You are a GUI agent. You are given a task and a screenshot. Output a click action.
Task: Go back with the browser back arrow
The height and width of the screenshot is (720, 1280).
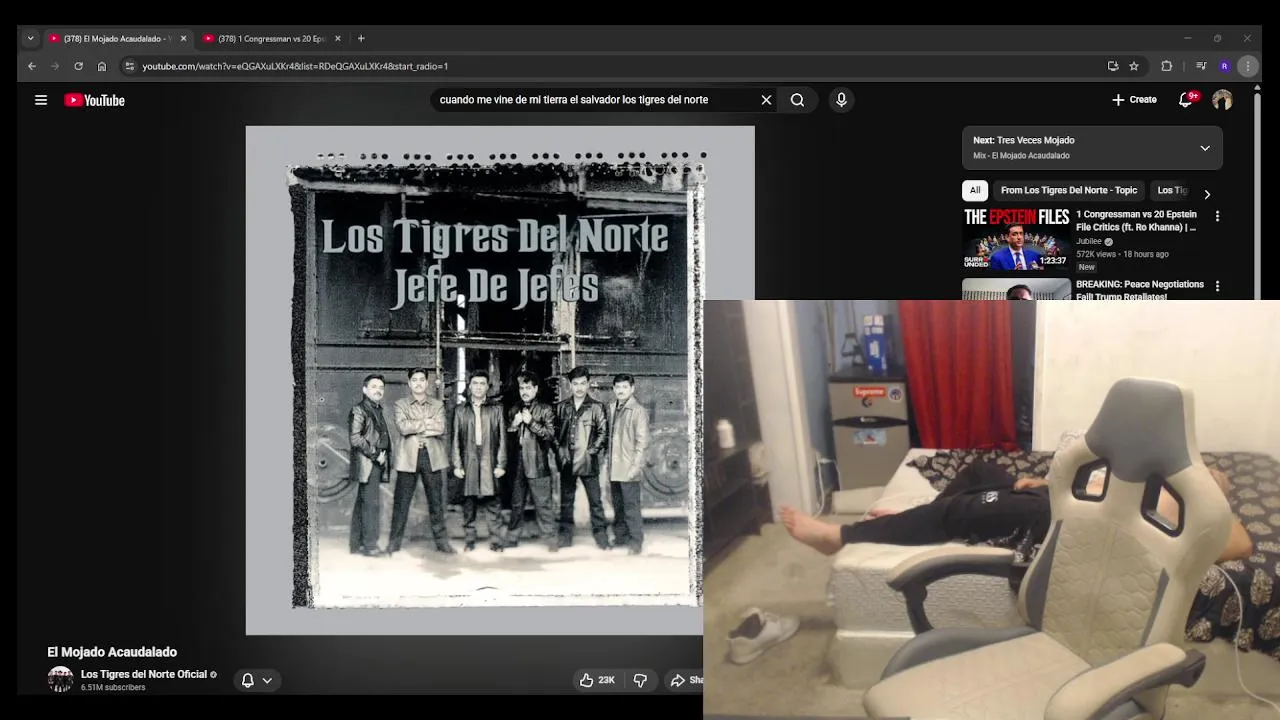tap(32, 66)
